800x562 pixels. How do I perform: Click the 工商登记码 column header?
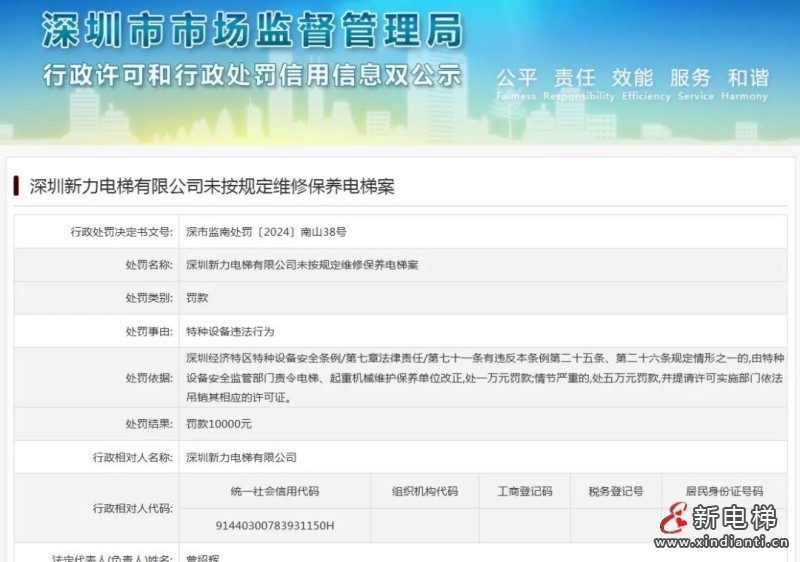pyautogui.click(x=525, y=491)
